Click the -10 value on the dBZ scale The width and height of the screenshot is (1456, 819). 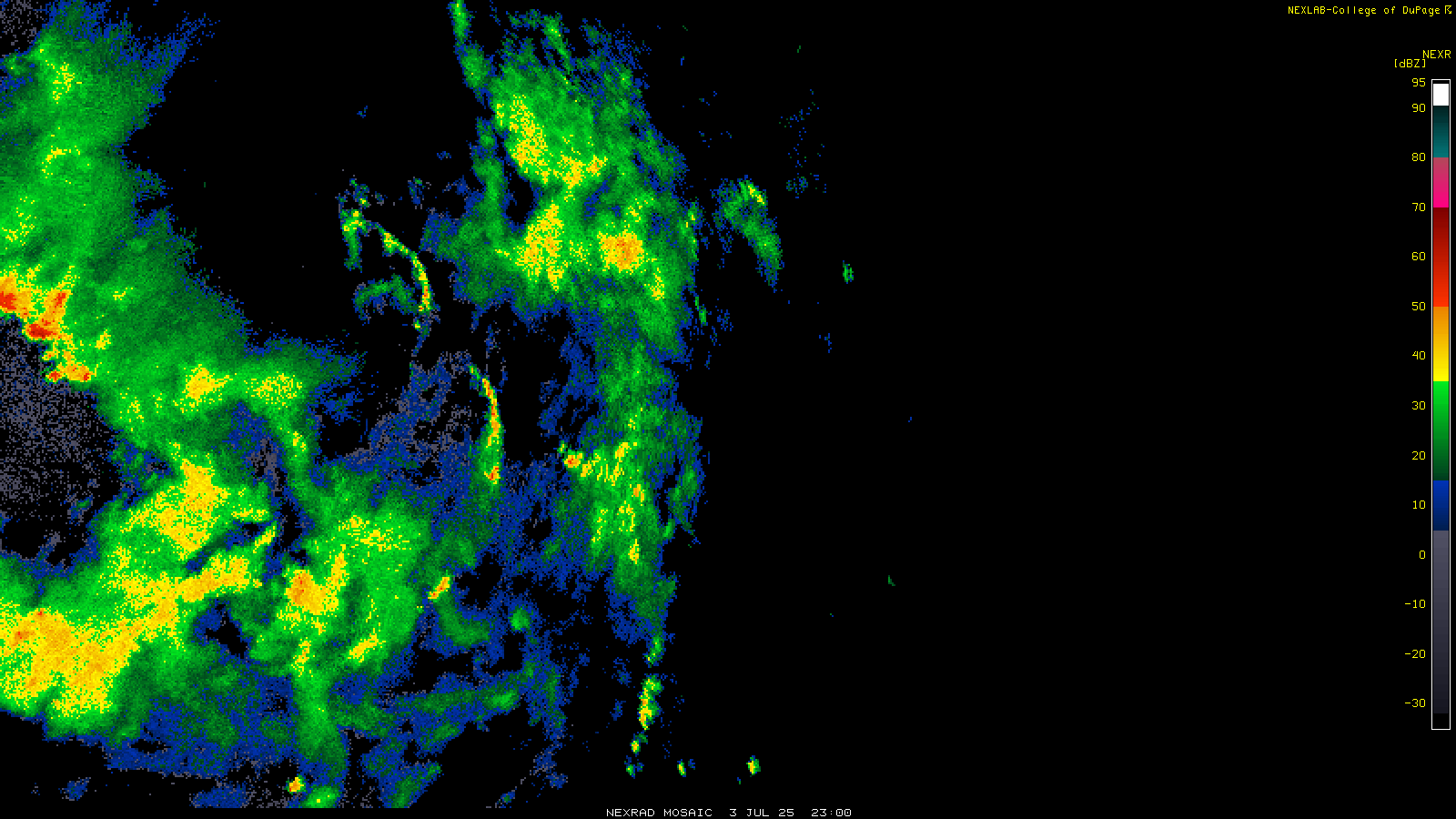[1415, 604]
